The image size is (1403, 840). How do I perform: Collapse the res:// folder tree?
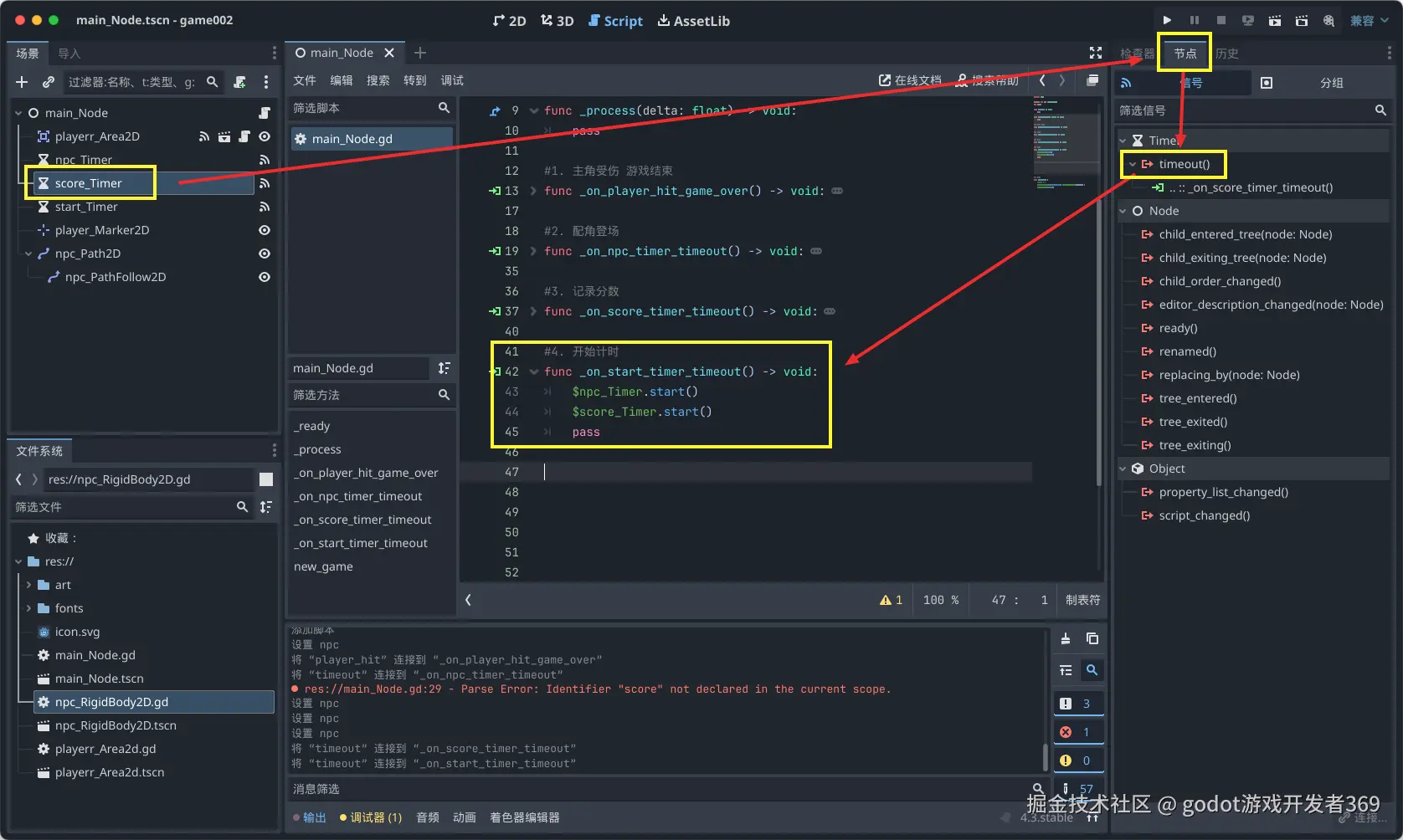point(18,561)
